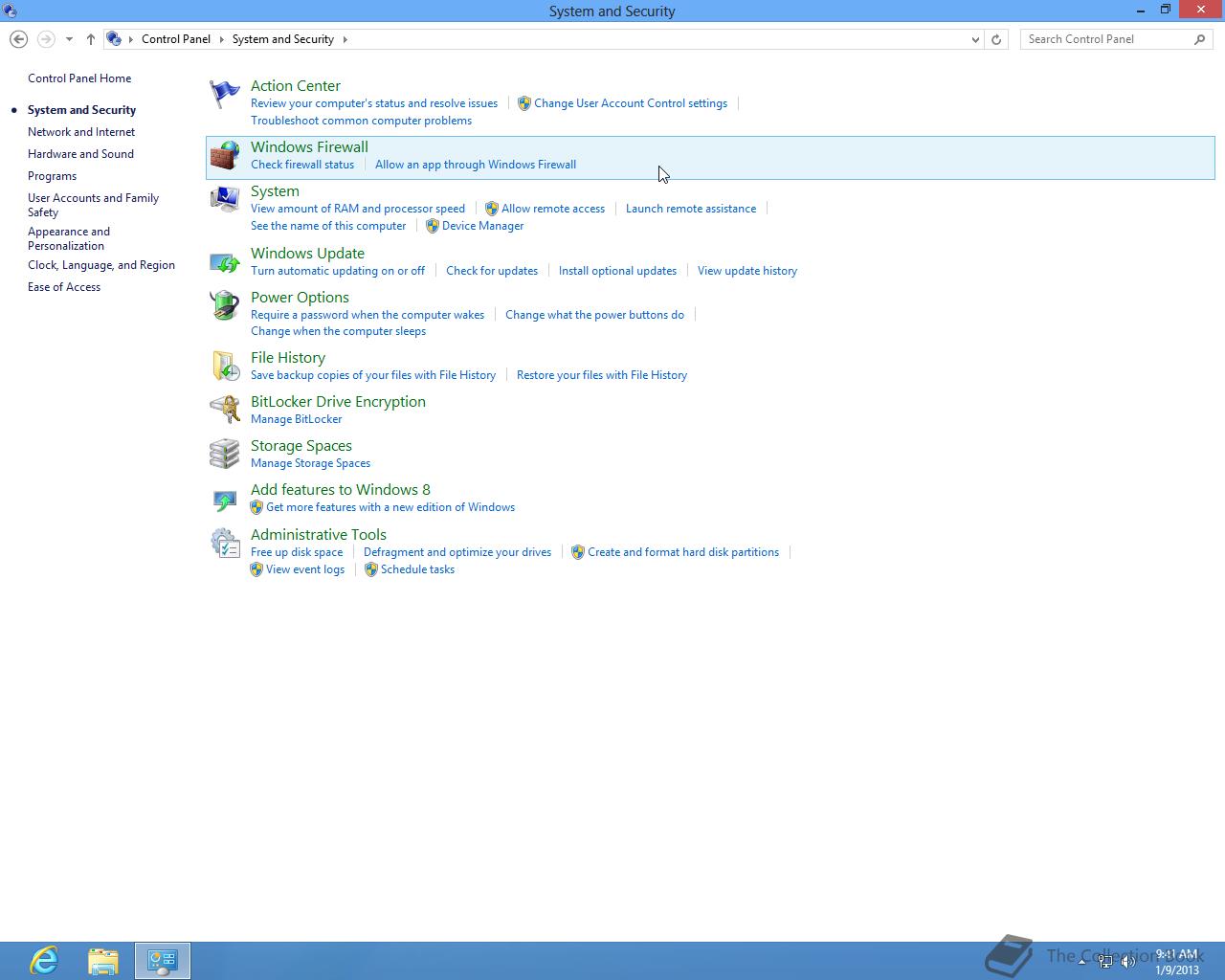Open the Action Center flag icon

point(224,95)
